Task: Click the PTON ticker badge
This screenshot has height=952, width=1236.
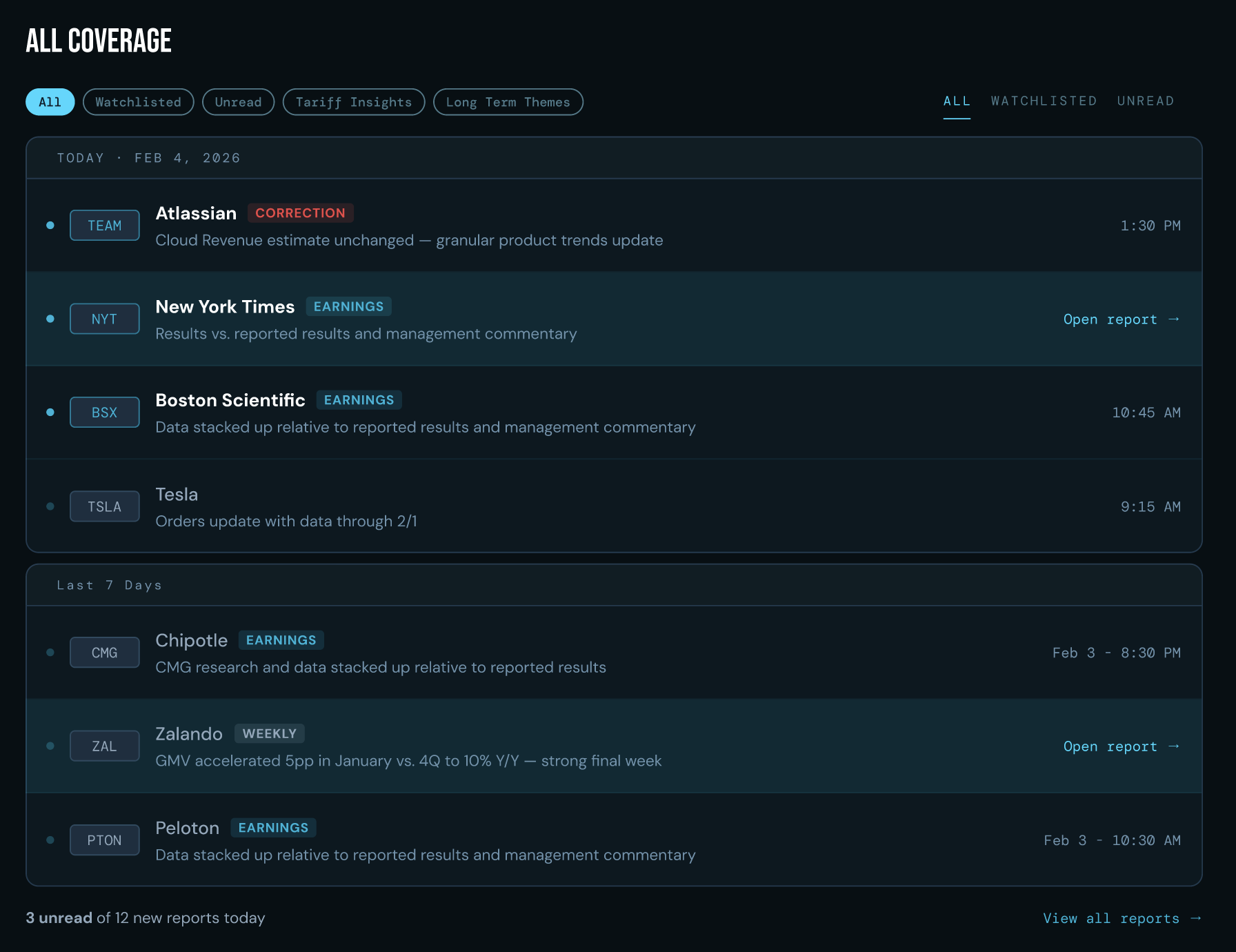Action: 105,840
